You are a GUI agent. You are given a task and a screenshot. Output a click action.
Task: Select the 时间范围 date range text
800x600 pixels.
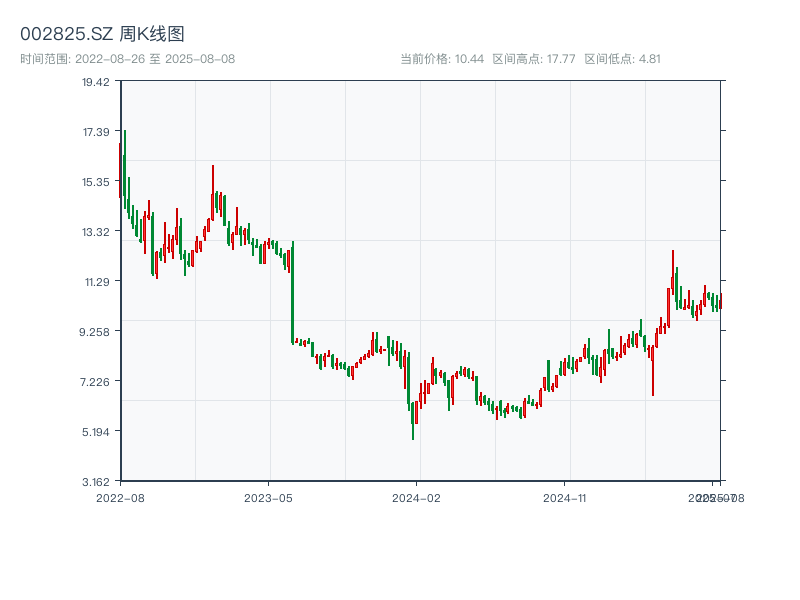[127, 59]
